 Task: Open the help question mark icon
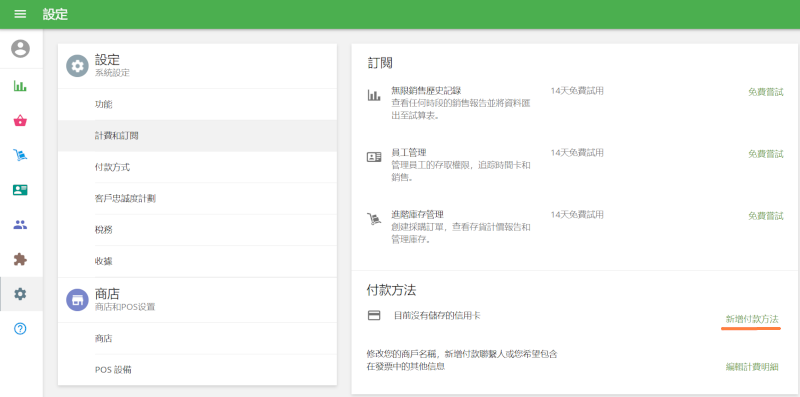tap(20, 329)
